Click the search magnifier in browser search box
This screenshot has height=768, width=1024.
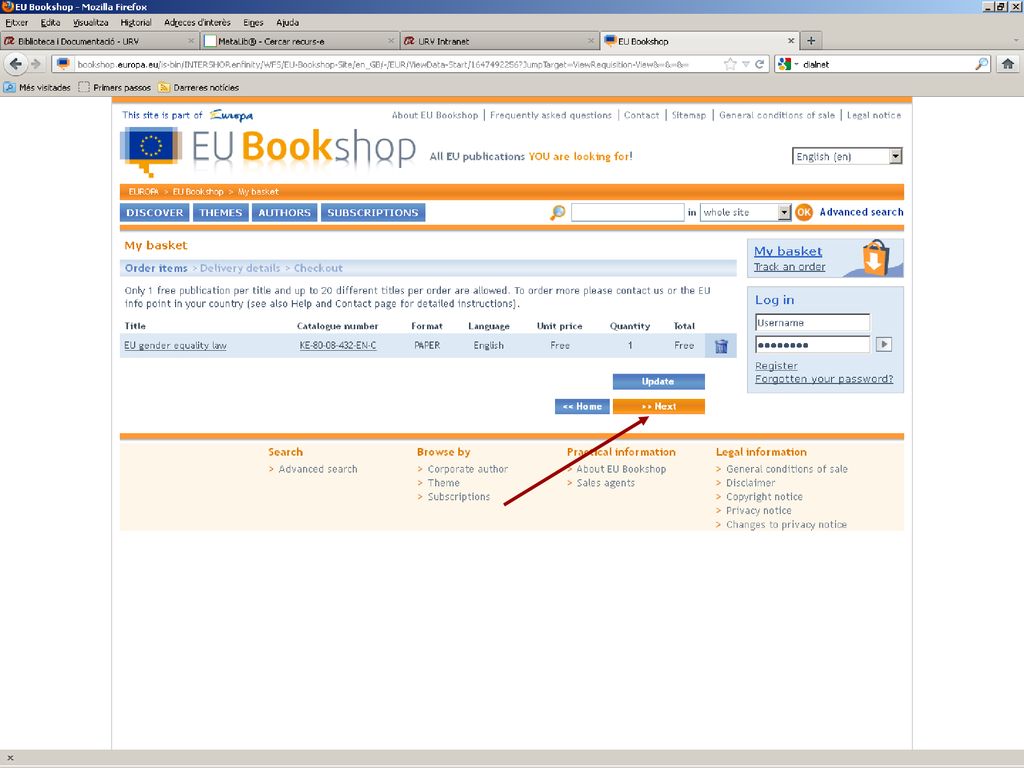coord(982,64)
